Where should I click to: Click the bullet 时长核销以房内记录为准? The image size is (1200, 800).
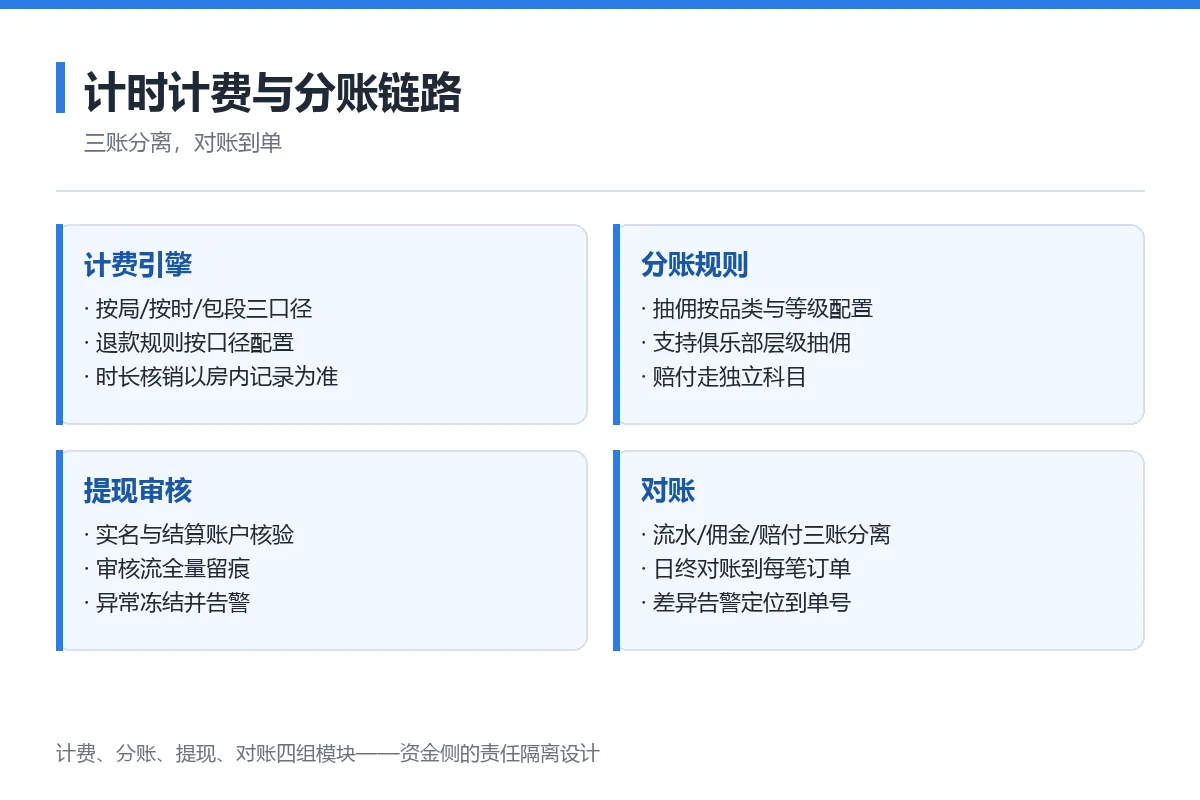click(211, 377)
